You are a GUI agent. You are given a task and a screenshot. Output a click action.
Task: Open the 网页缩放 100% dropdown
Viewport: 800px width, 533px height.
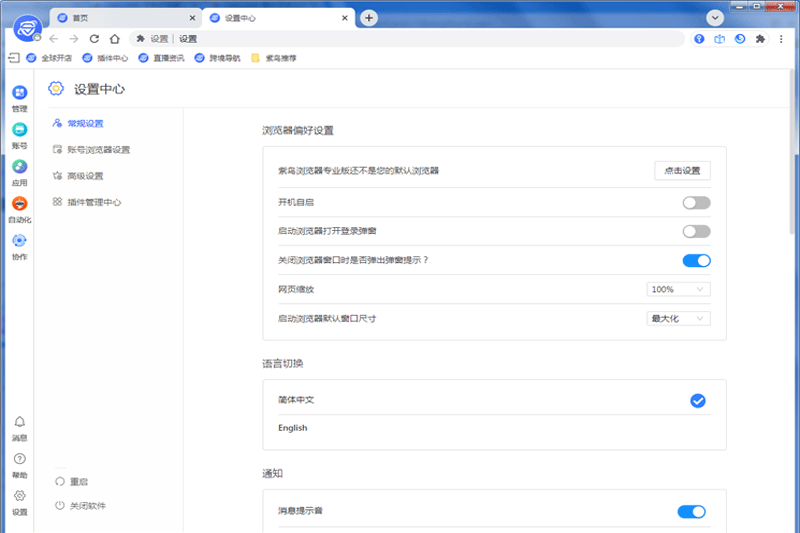(x=678, y=290)
